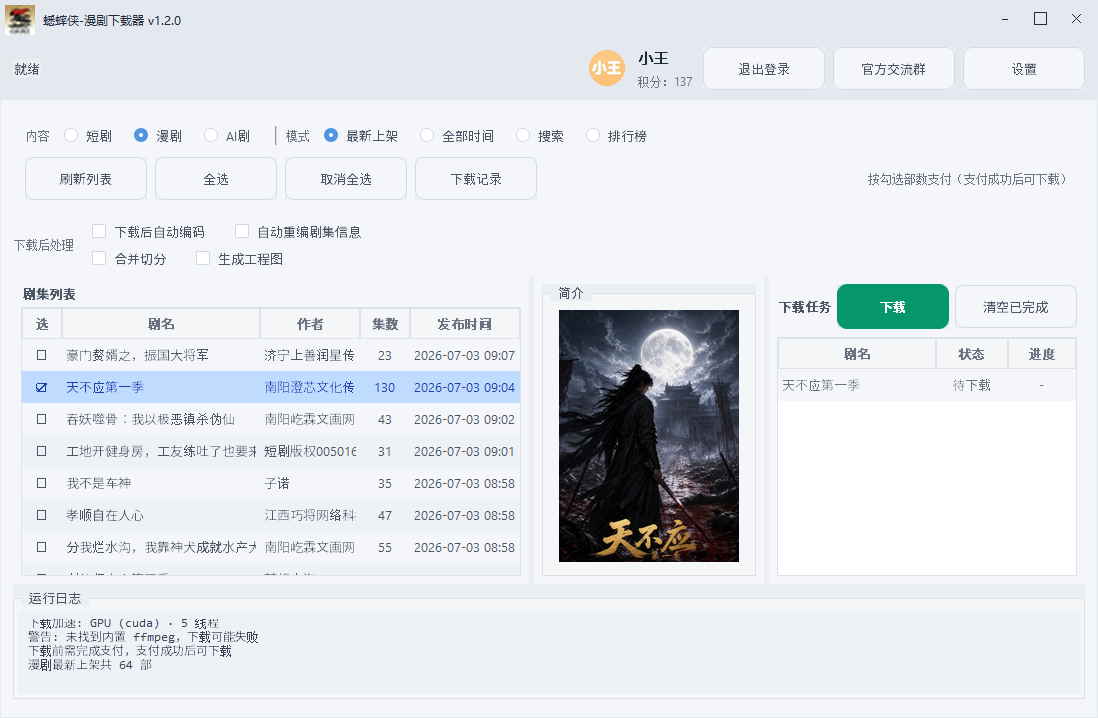Sort by the 集数 column header
The height and width of the screenshot is (718, 1098).
(x=385, y=324)
